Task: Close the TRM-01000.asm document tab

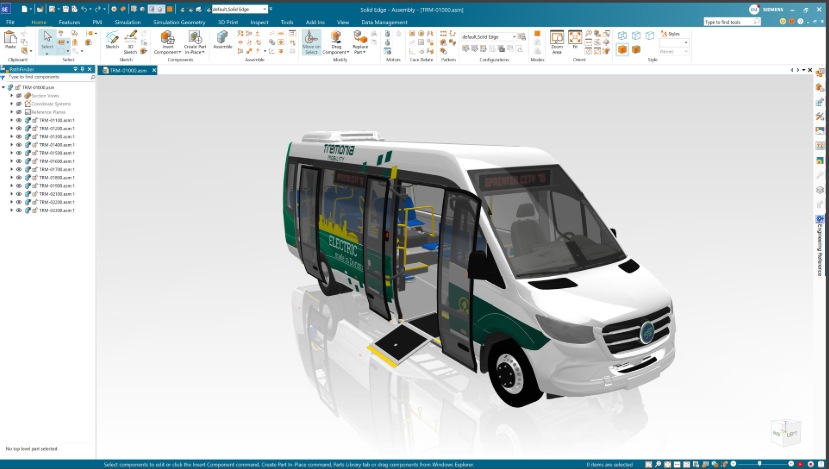Action: [x=156, y=70]
